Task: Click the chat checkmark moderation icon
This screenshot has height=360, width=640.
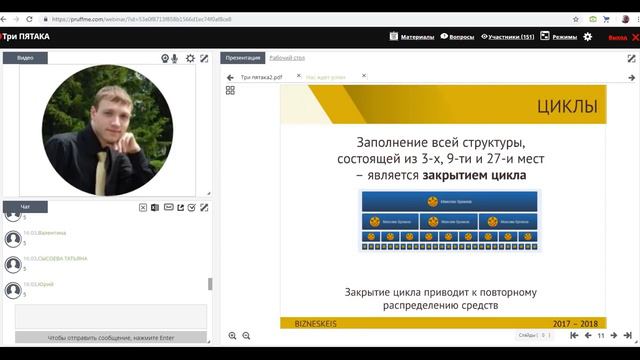Action: click(192, 208)
